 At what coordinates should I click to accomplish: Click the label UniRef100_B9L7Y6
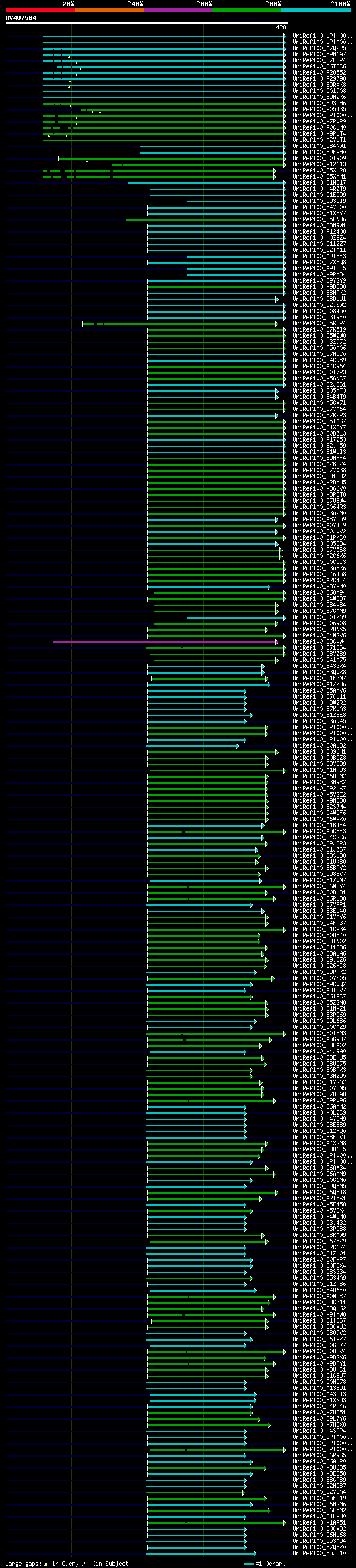[x=319, y=1418]
